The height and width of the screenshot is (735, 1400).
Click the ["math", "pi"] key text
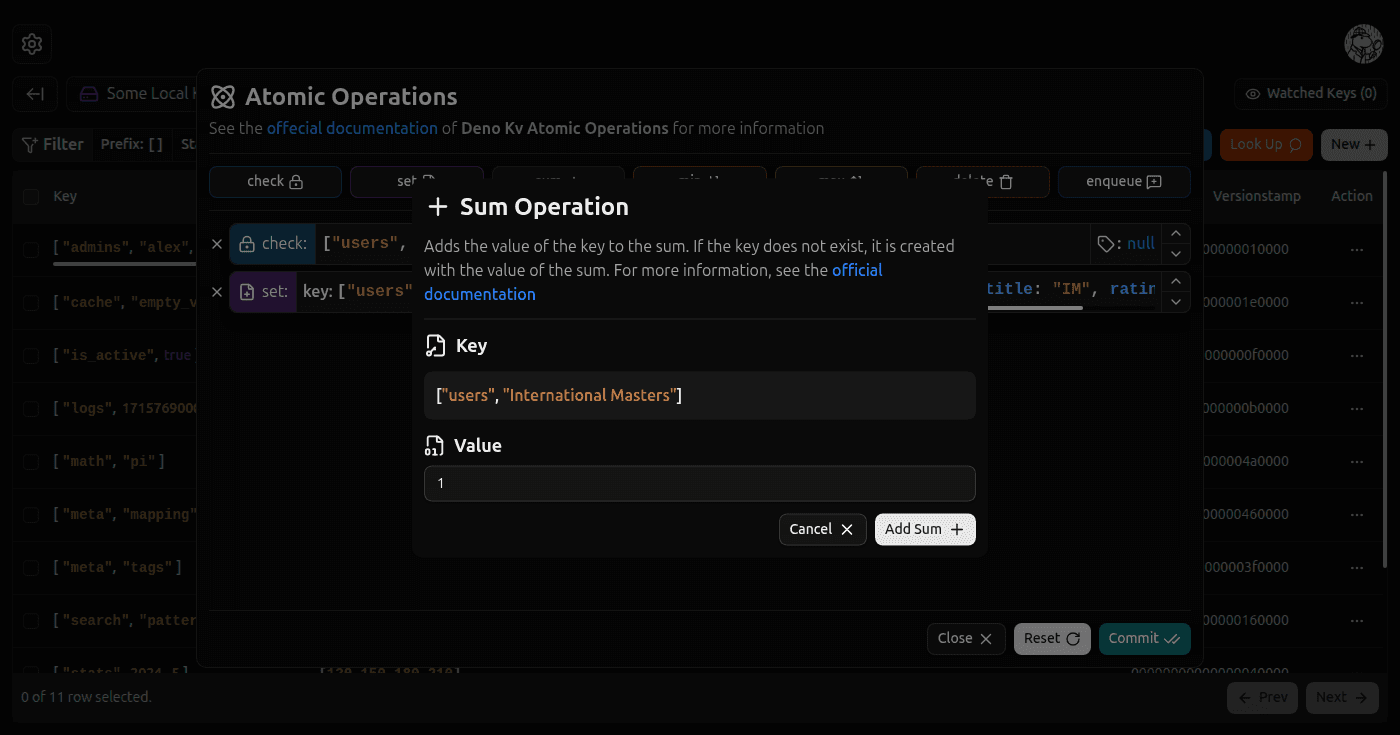(109, 461)
